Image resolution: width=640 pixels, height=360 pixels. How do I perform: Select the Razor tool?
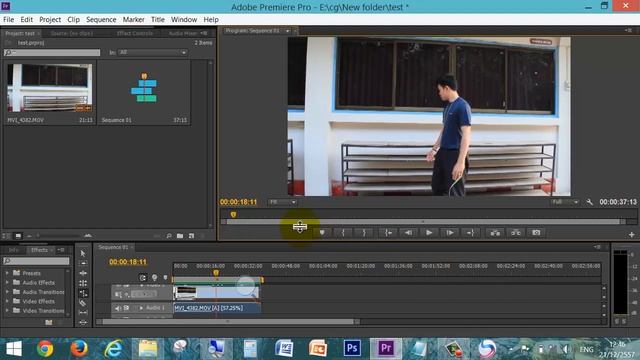83,303
